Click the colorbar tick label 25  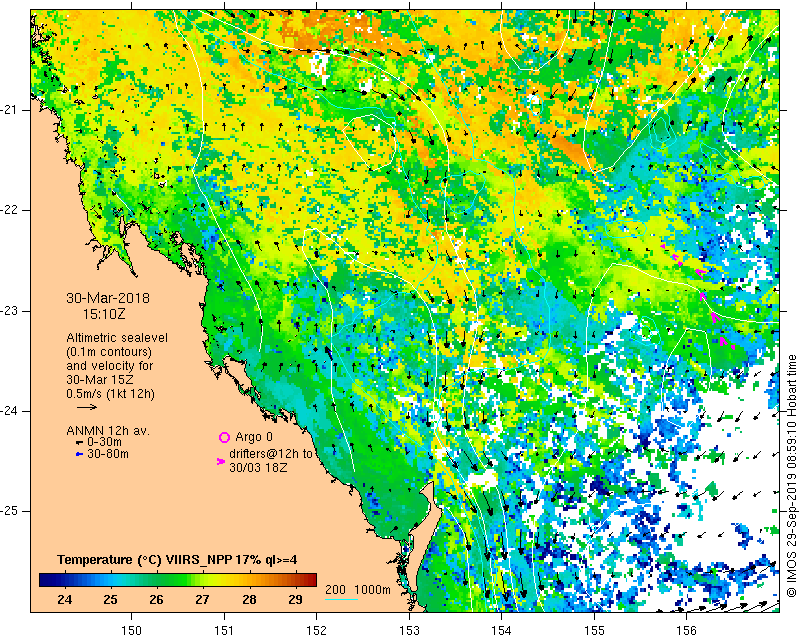point(111,600)
